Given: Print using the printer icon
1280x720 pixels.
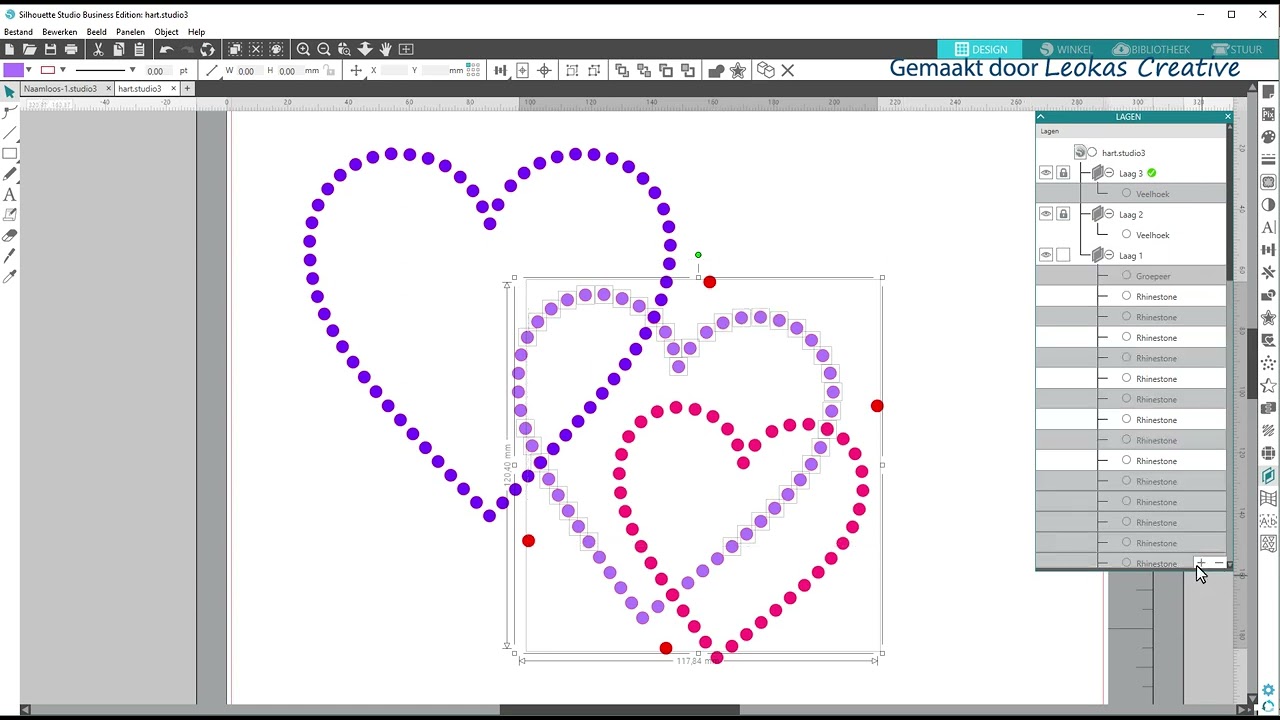Looking at the screenshot, I should [x=71, y=49].
